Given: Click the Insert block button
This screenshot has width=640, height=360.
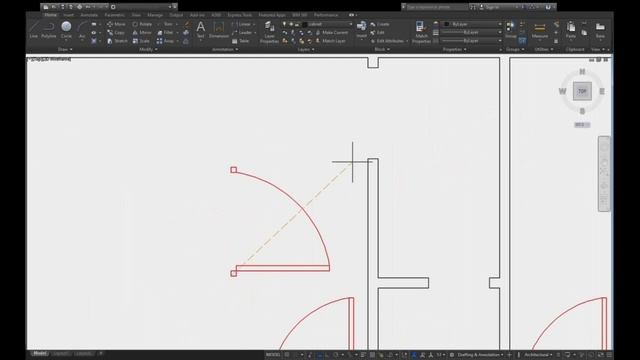Looking at the screenshot, I should pos(361,30).
